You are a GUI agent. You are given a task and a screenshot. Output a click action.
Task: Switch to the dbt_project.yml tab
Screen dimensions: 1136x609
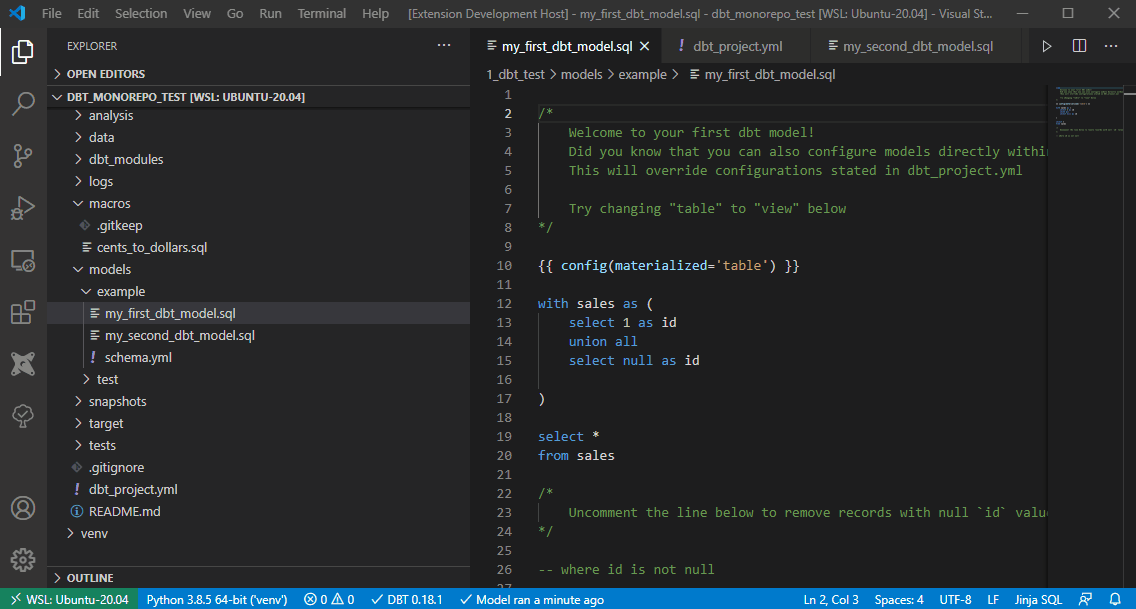coord(737,46)
